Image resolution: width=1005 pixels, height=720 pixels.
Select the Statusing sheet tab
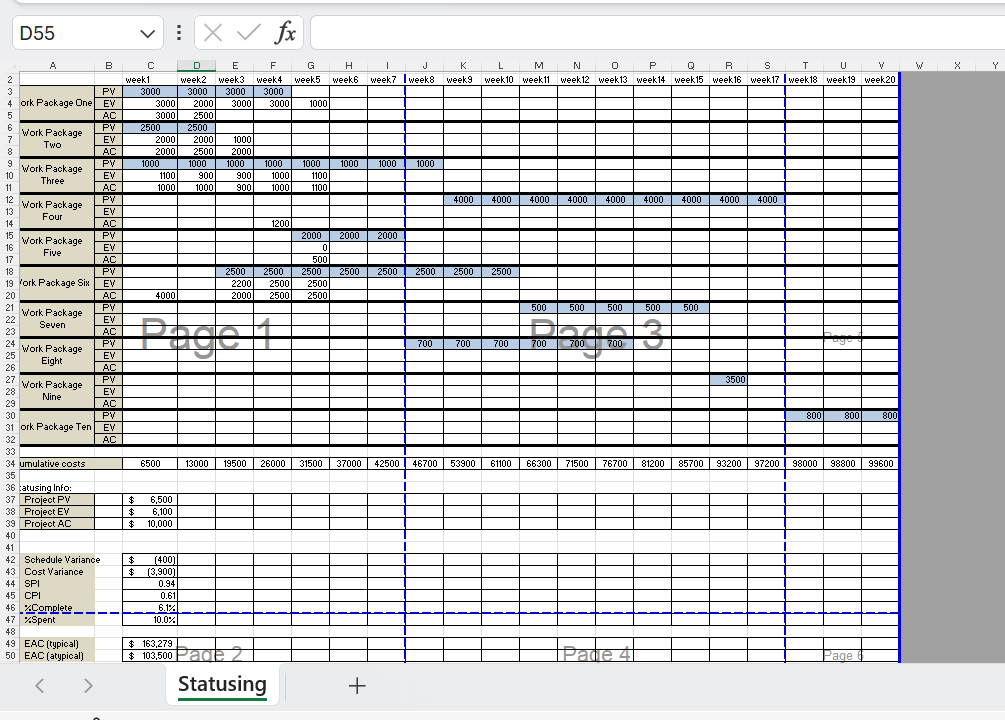(x=221, y=685)
